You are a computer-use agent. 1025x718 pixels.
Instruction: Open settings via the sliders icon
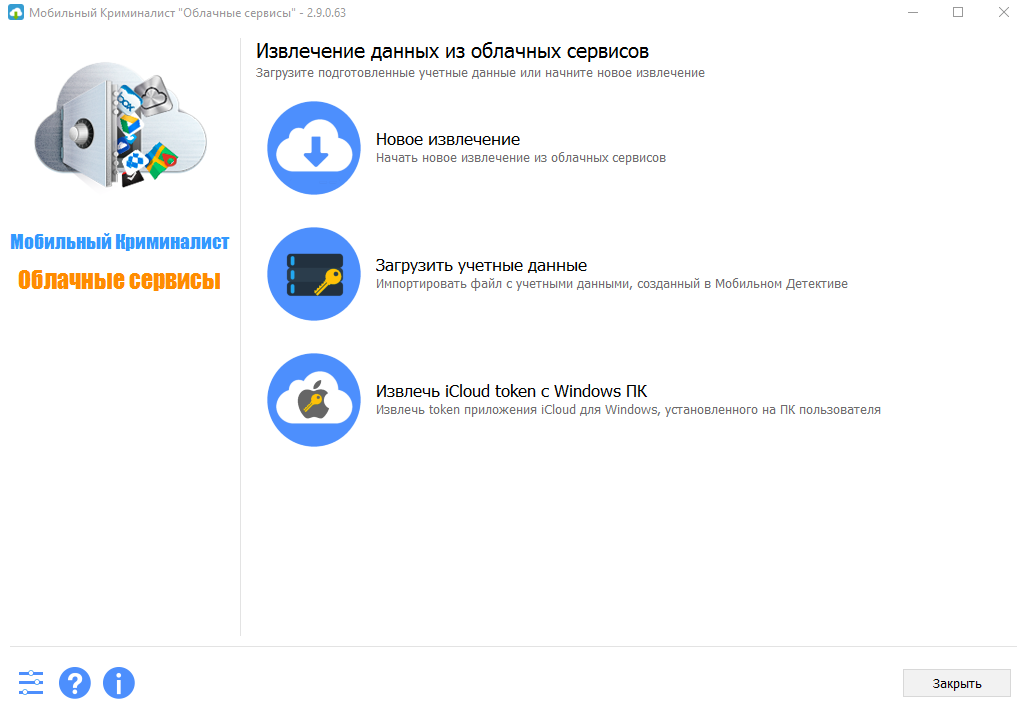(x=31, y=683)
